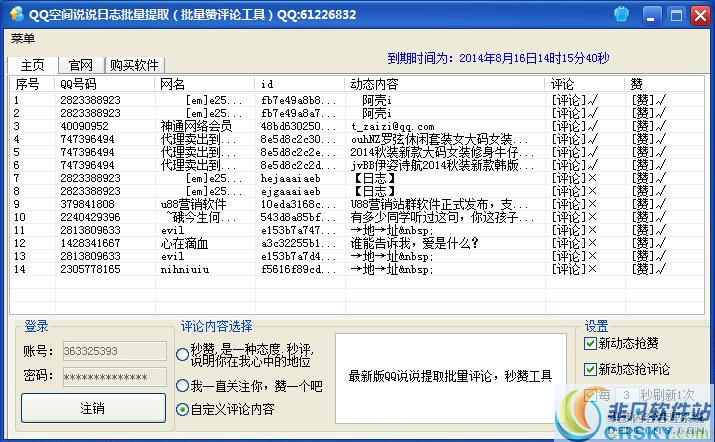Click the expiry date text 到期时间为
715x442 pixels.
[498, 58]
